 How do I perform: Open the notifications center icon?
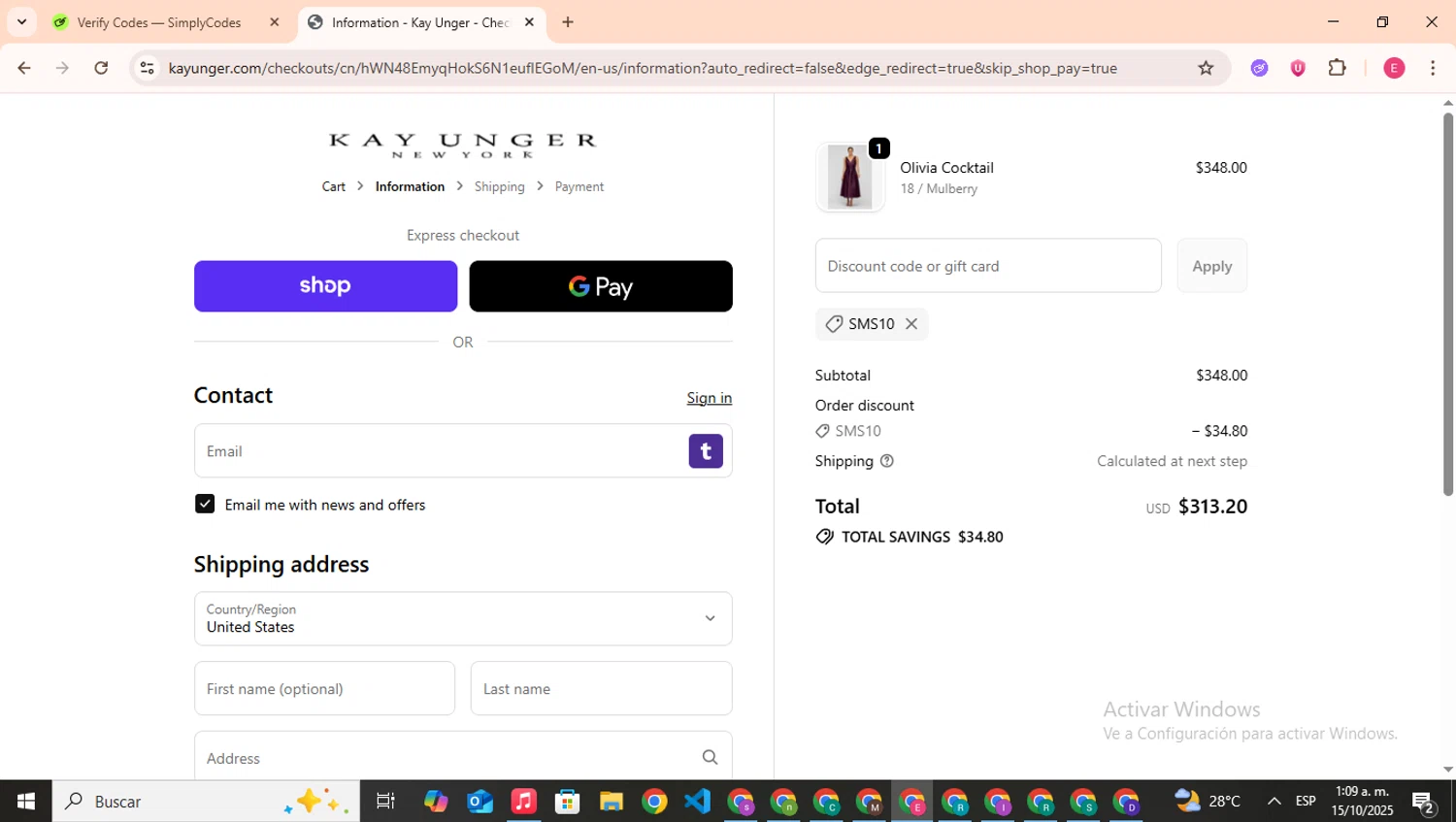pos(1424,803)
